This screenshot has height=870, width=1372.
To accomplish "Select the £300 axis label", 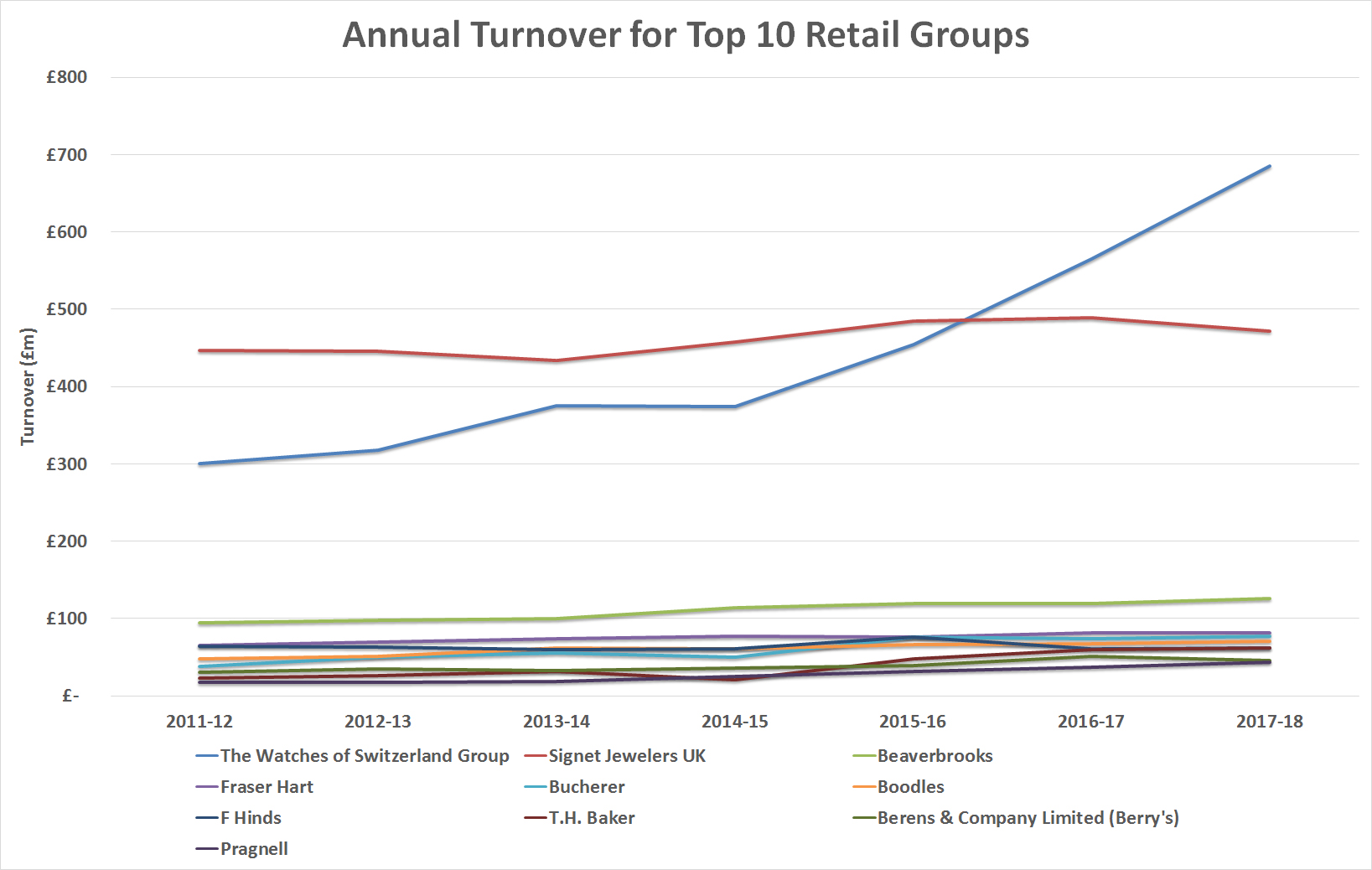I will click(x=67, y=463).
